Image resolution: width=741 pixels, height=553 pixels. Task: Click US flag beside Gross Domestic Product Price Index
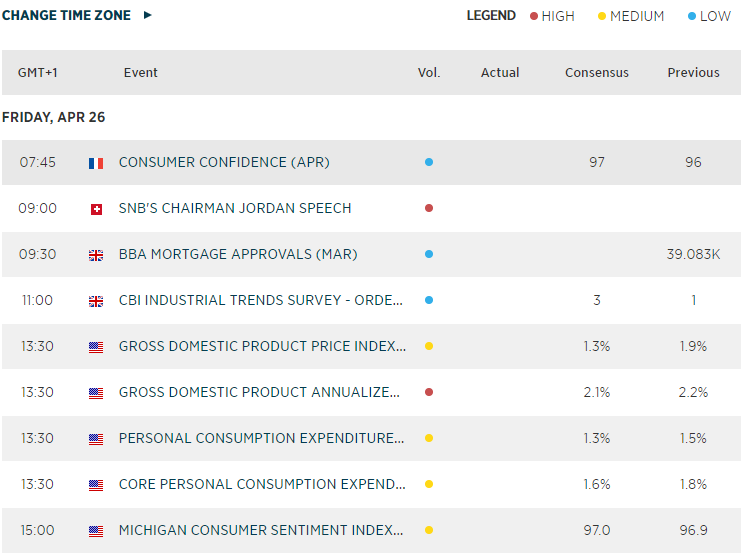click(96, 347)
